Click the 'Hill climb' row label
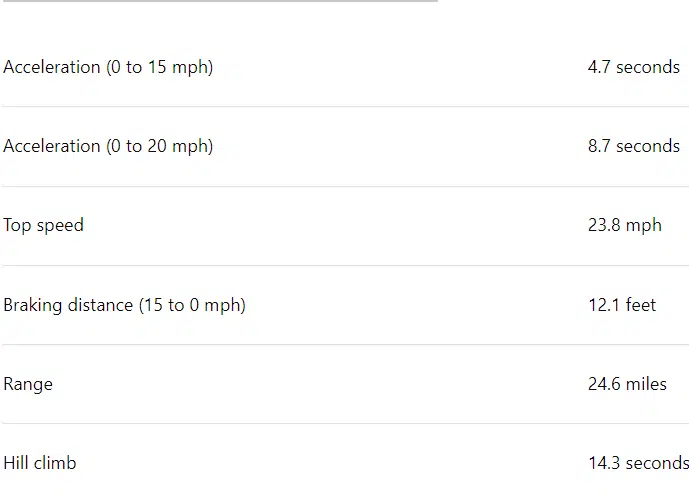 click(39, 463)
